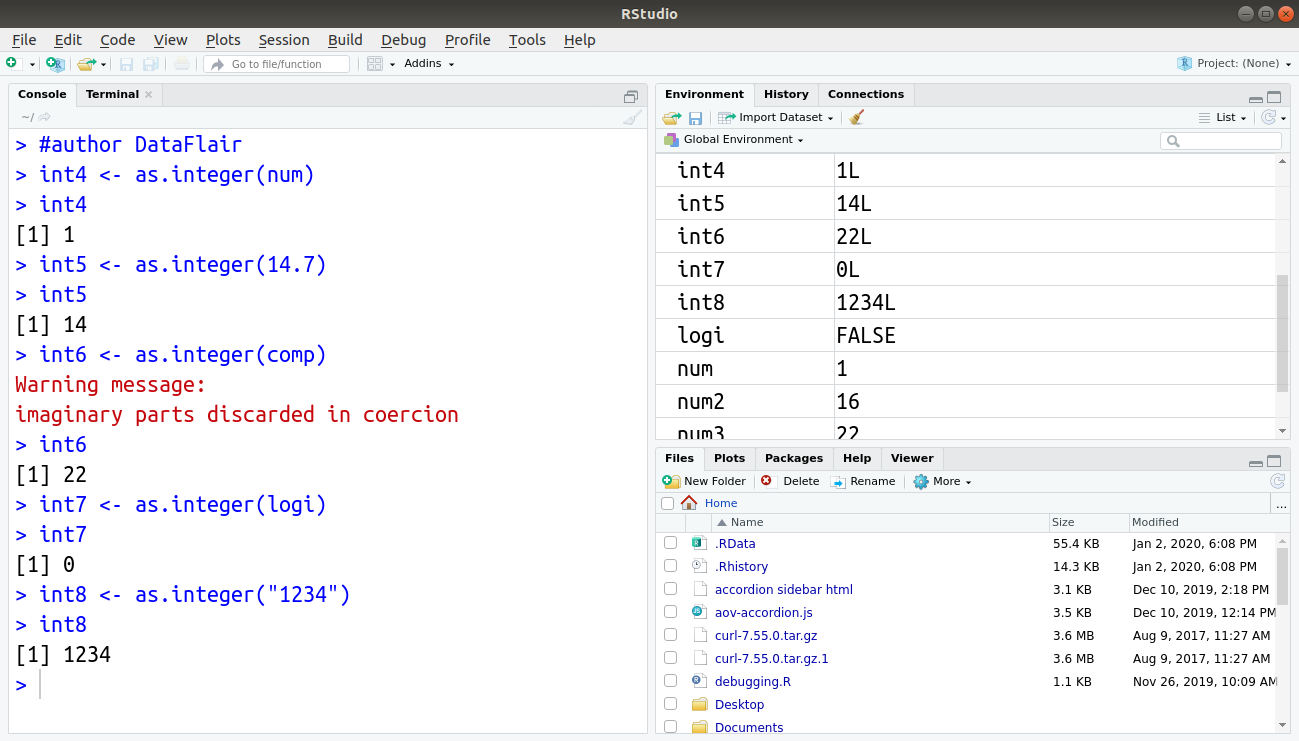This screenshot has width=1299, height=741.
Task: Open the refresh options dropdown arrow in Environment
Action: [1282, 118]
